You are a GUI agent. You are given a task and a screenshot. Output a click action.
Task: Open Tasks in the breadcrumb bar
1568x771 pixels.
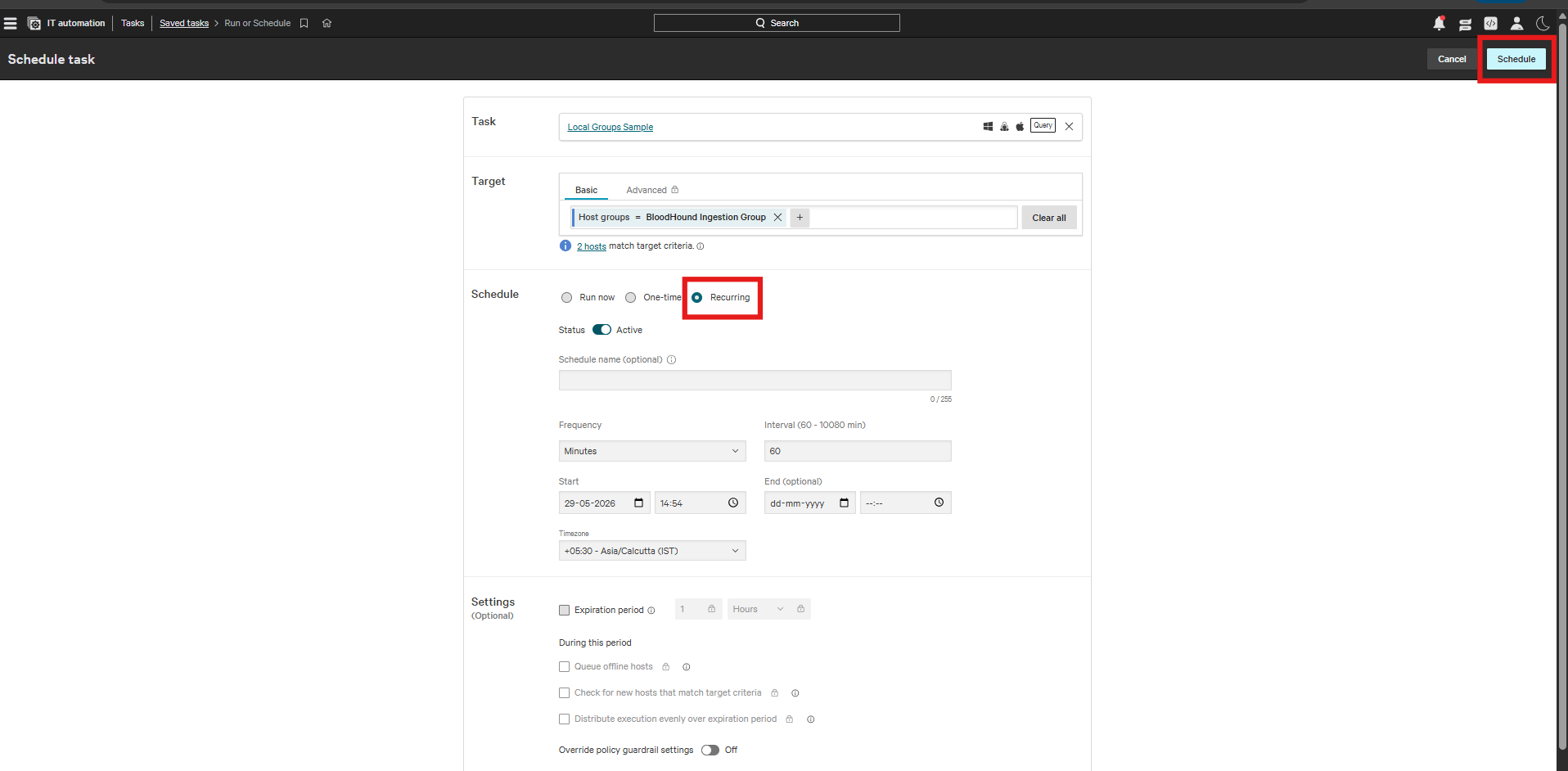(x=133, y=23)
